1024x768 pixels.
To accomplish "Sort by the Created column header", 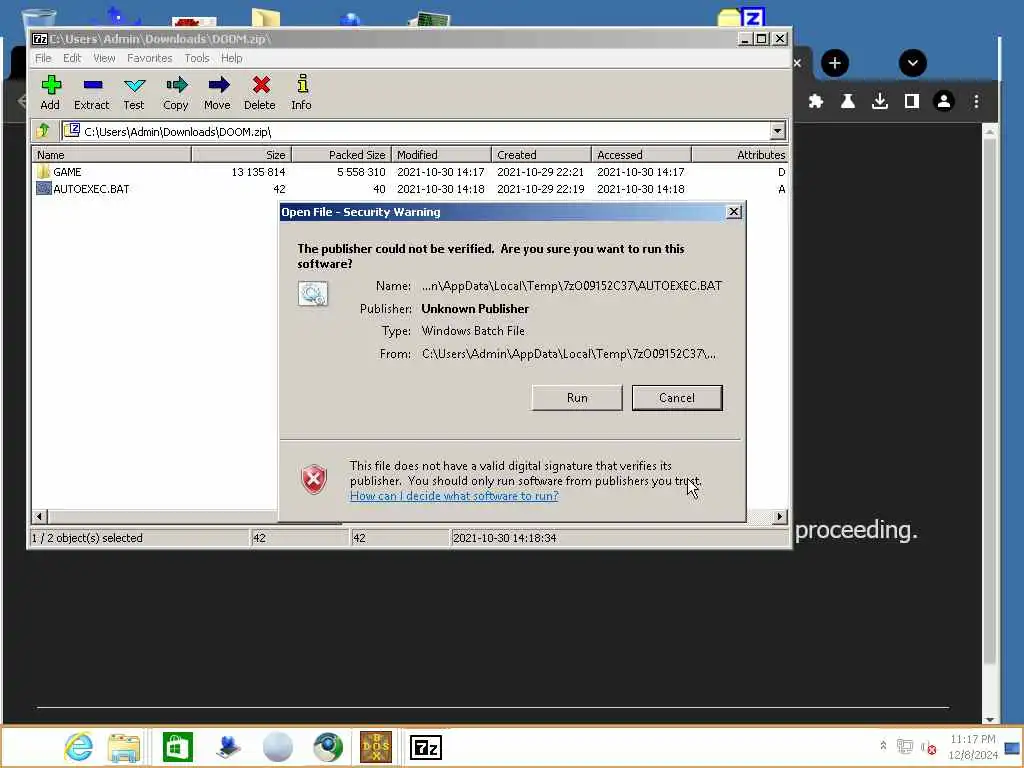I will pos(541,155).
